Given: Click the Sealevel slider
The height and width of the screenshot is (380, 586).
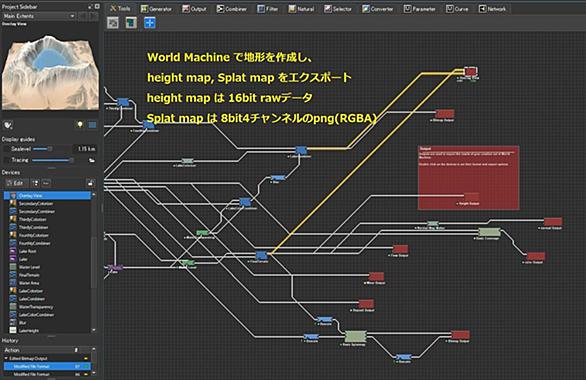Looking at the screenshot, I should tap(42, 149).
